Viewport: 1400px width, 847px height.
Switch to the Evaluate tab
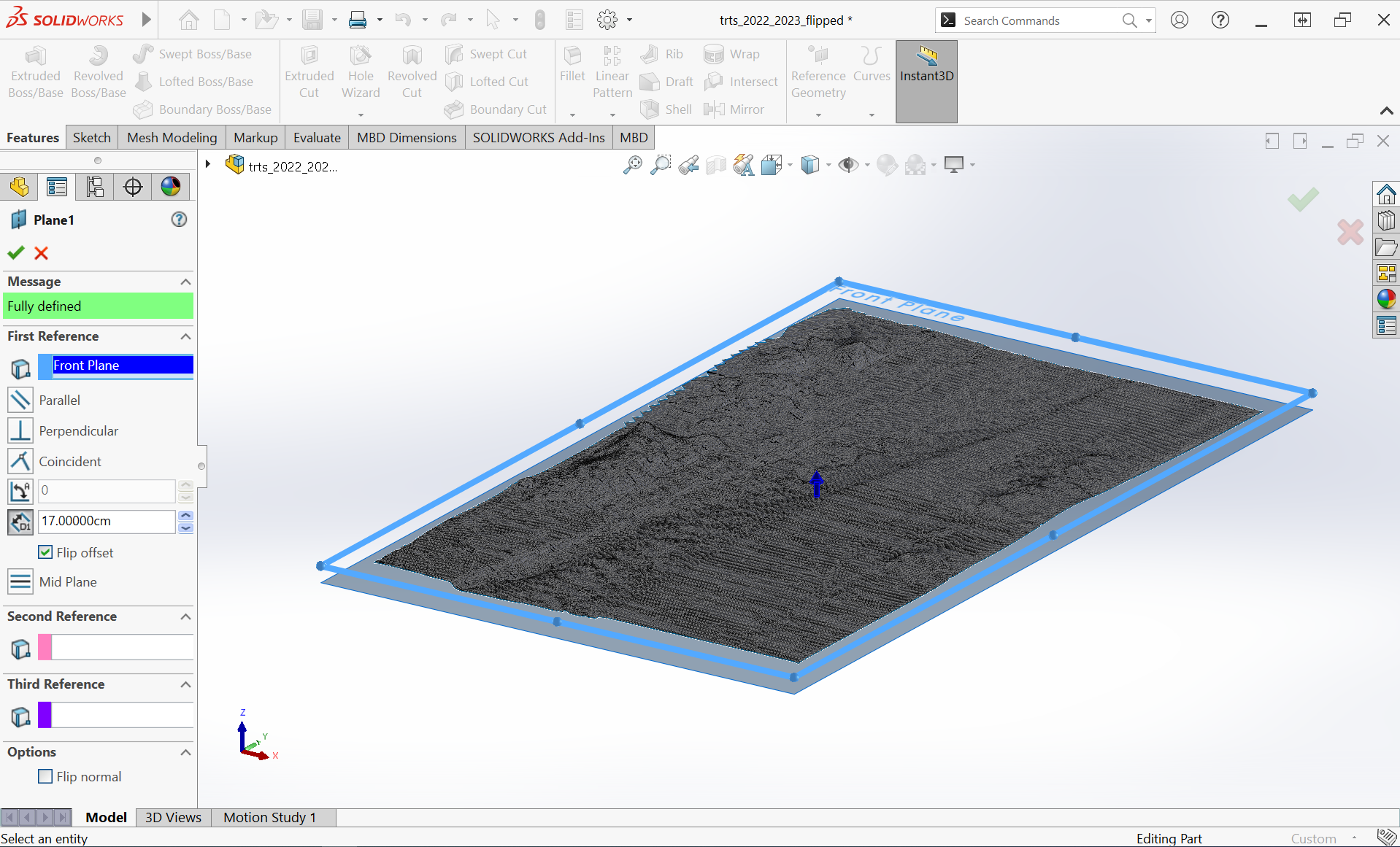(x=317, y=137)
